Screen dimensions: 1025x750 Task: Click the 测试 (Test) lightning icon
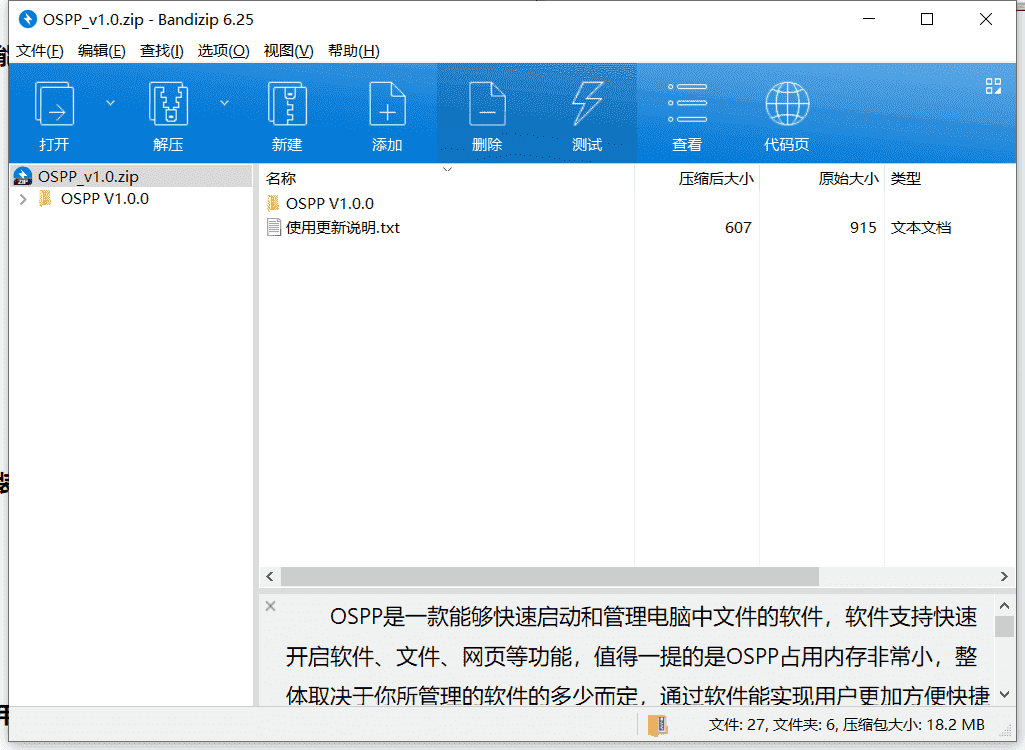[x=587, y=103]
